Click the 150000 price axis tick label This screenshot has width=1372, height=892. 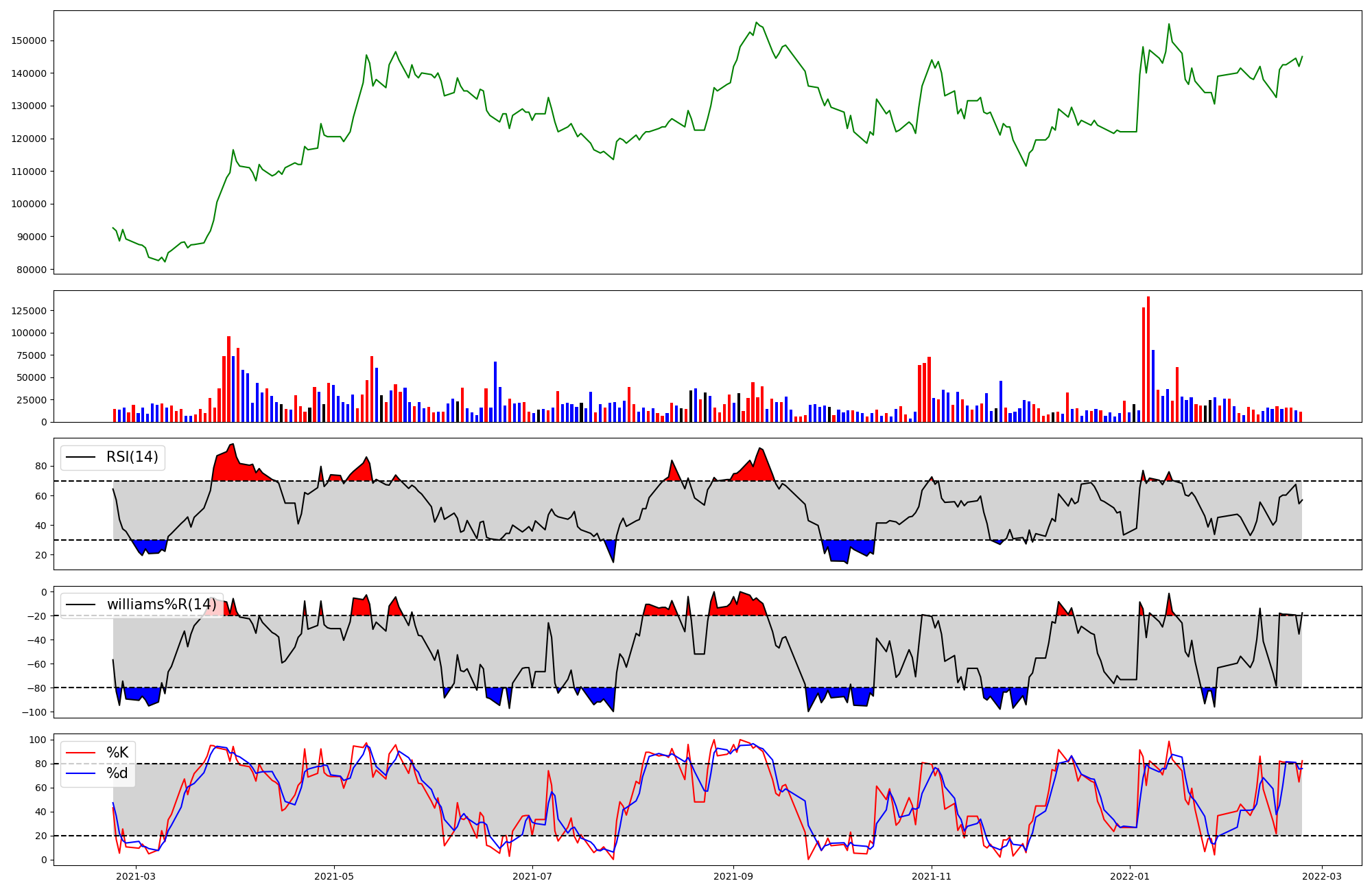[29, 40]
